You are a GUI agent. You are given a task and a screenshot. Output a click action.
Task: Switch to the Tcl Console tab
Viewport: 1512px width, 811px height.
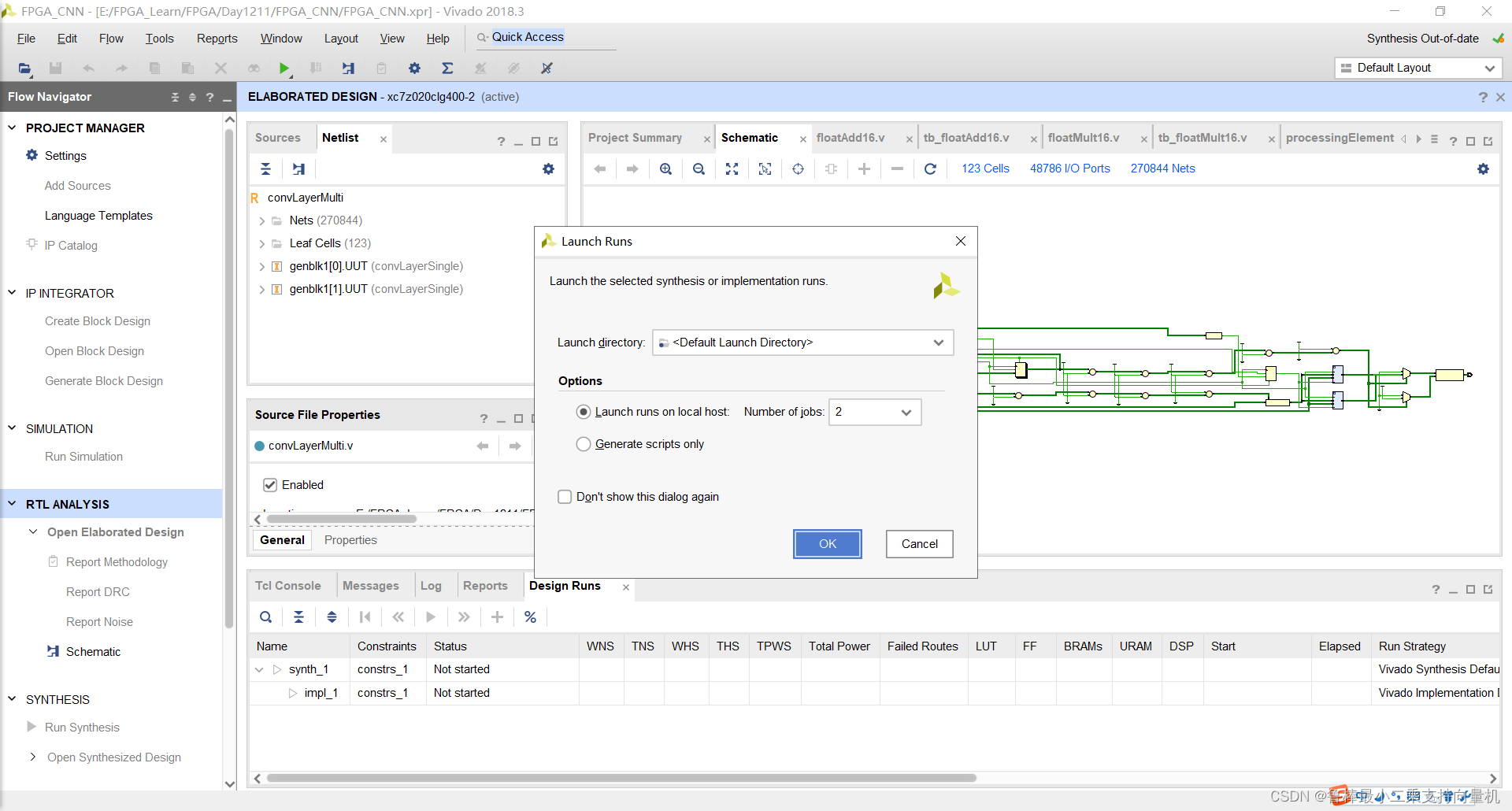point(287,586)
